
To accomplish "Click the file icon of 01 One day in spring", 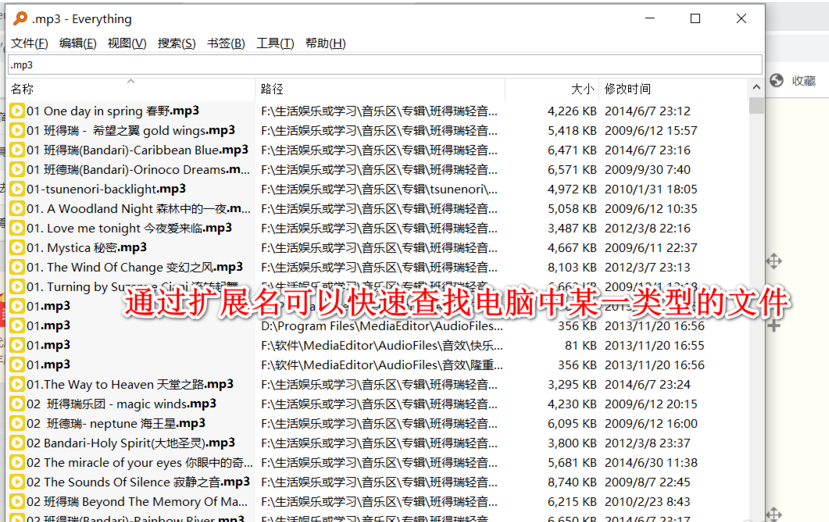I will (x=17, y=111).
